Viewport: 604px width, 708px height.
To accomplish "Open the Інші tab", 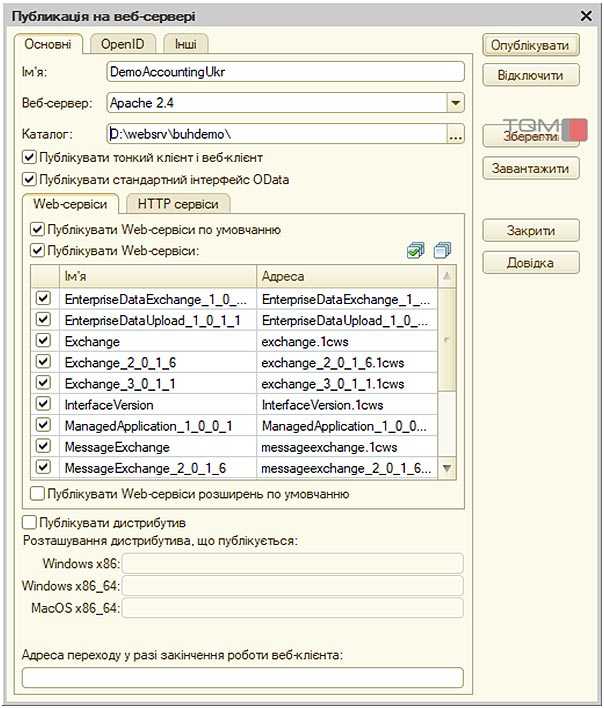I will [185, 45].
